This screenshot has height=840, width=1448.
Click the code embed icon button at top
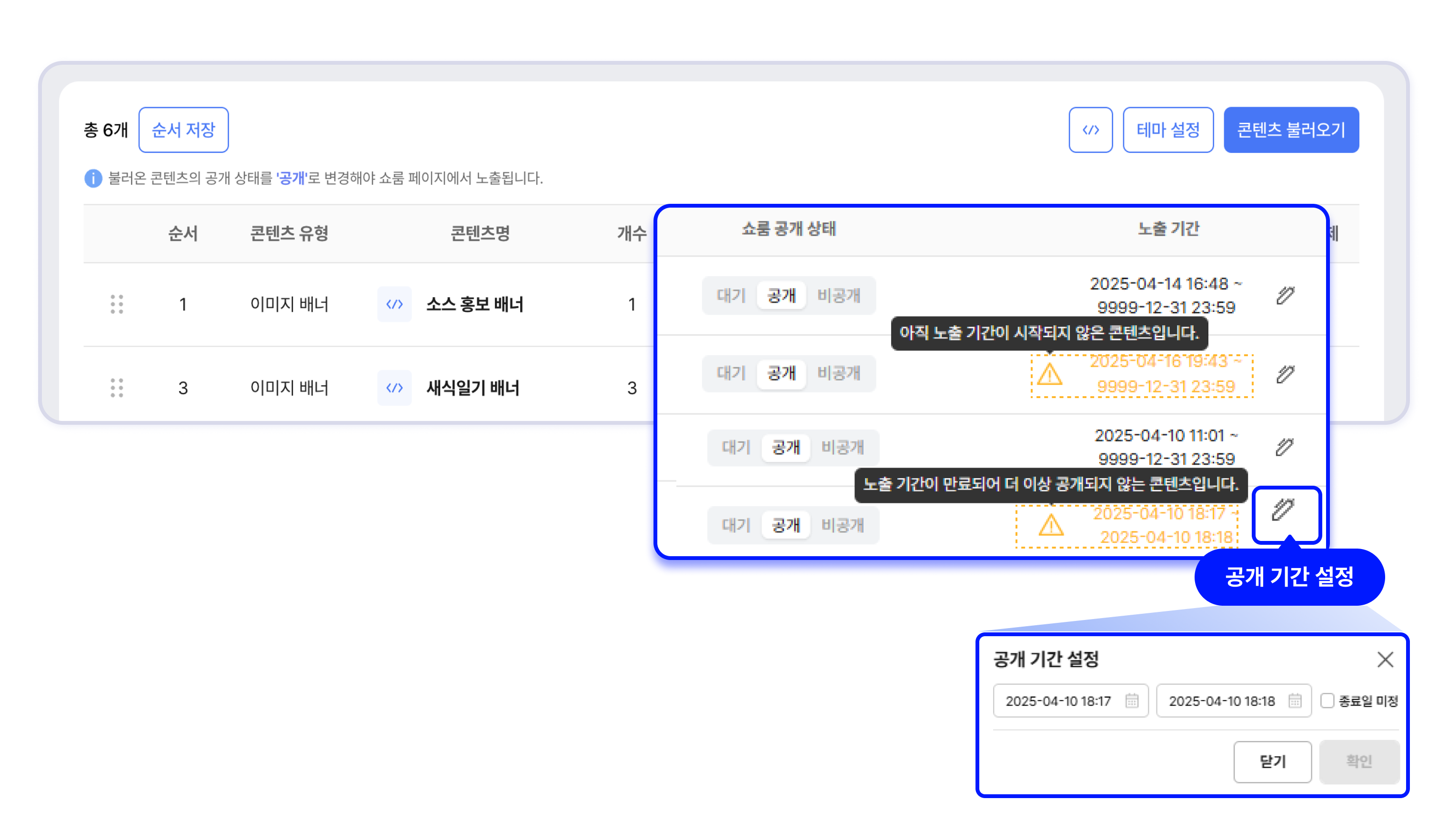(x=1090, y=130)
